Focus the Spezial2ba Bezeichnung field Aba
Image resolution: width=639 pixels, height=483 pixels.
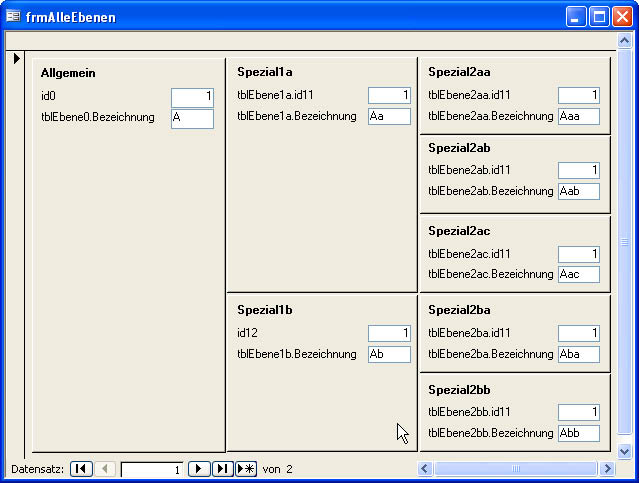(579, 354)
